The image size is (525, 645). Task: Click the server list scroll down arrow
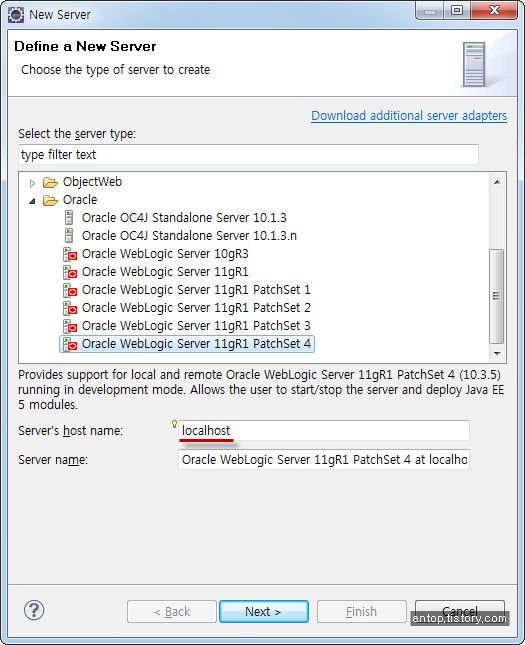click(497, 354)
